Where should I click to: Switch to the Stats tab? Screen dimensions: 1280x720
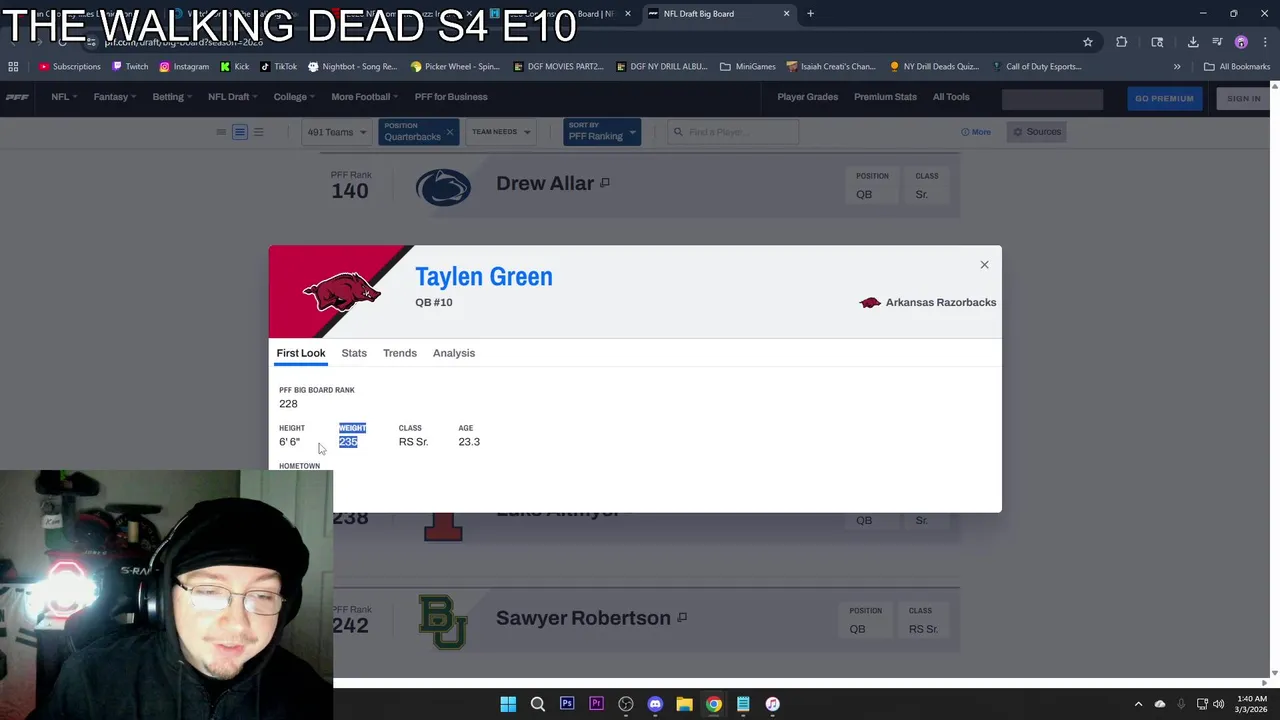click(354, 353)
